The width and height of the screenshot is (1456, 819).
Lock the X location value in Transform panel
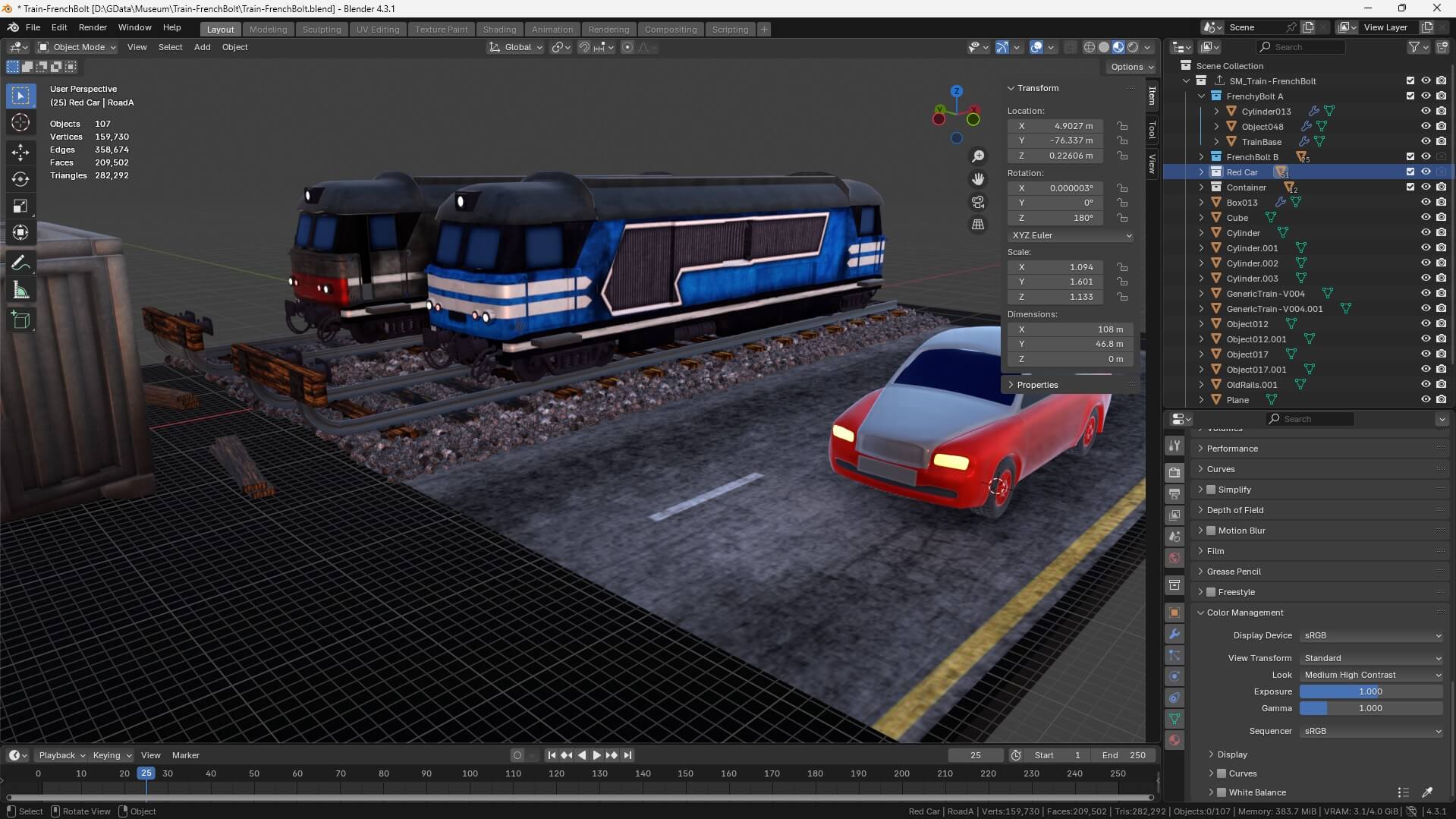tap(1122, 126)
